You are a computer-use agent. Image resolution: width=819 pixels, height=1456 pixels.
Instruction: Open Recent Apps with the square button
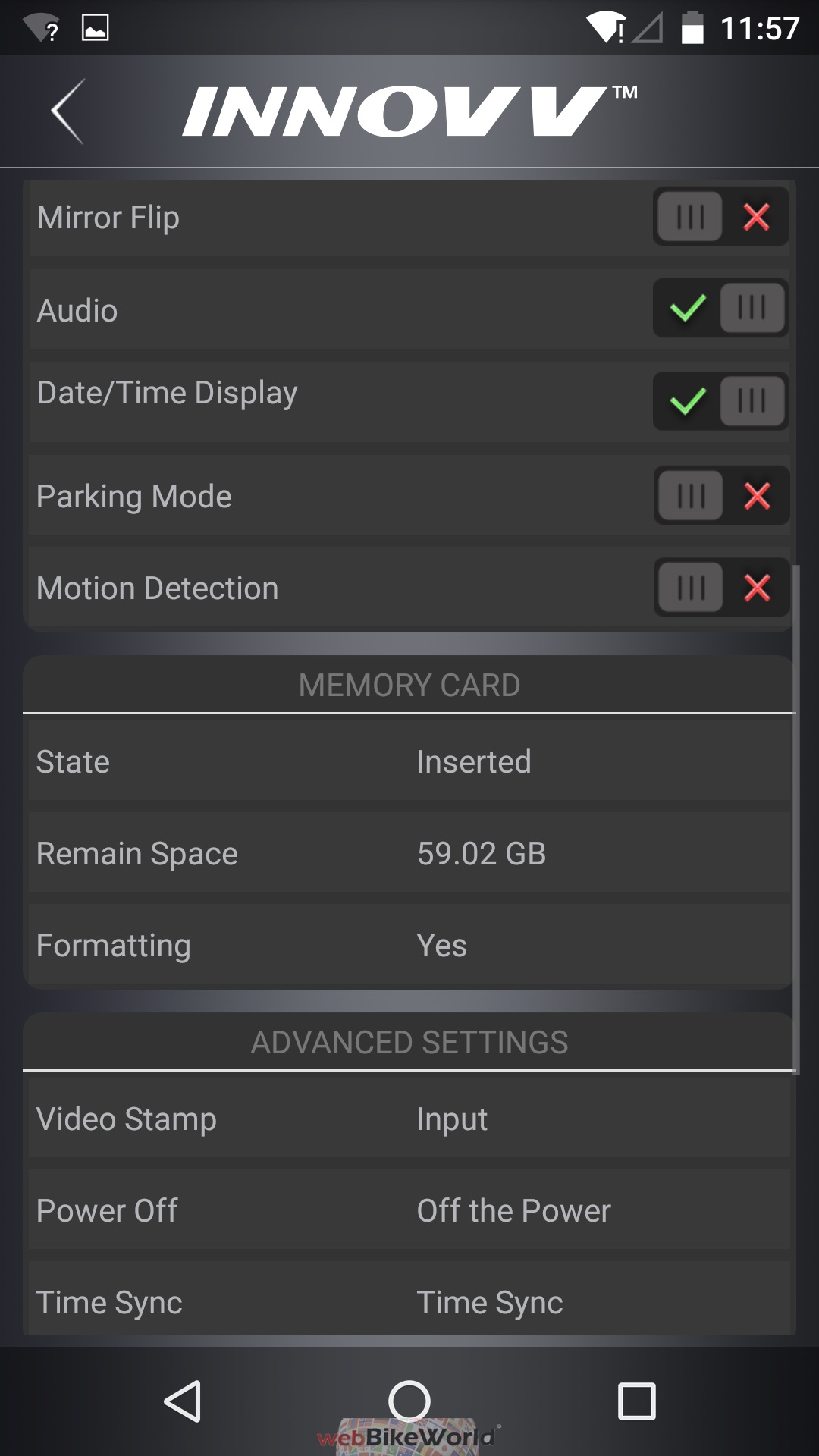pos(636,1401)
